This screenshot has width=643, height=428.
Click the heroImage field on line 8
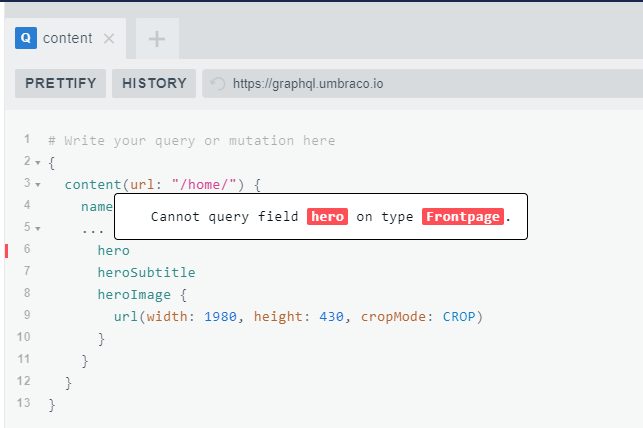click(134, 295)
